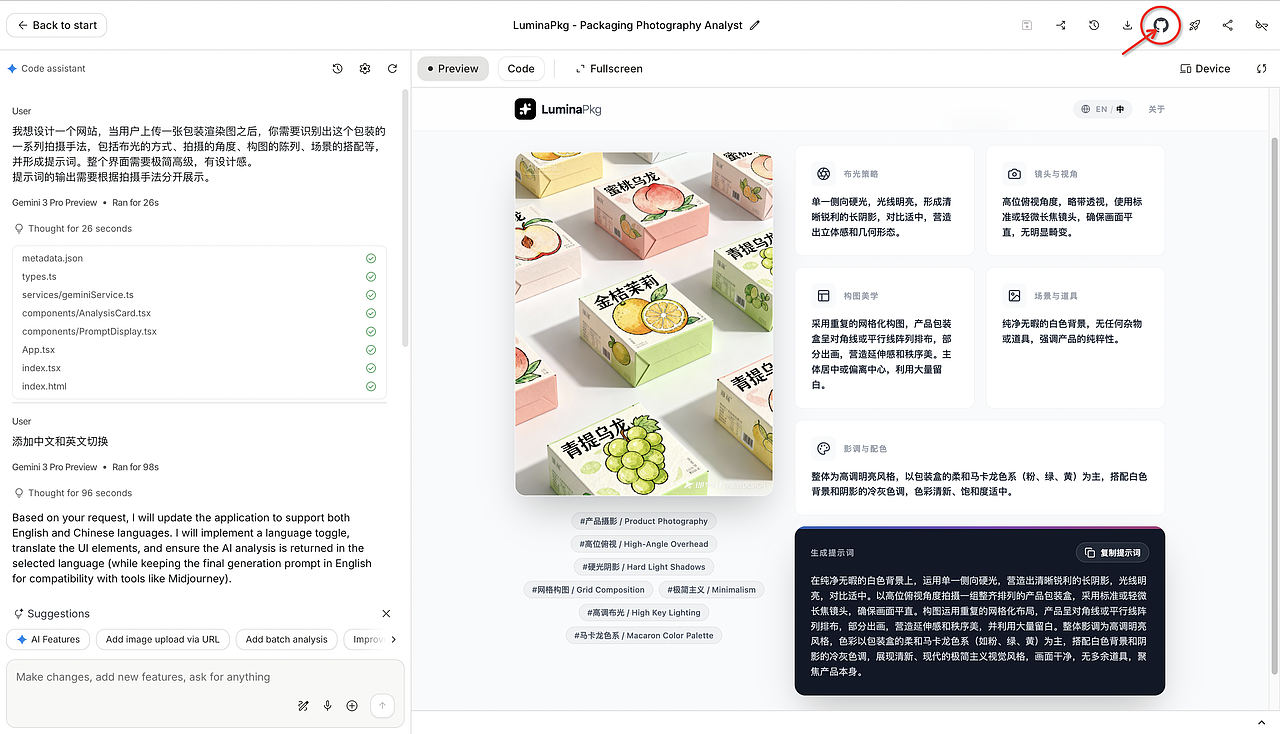
Task: Click the plus icon in the message box
Action: [x=351, y=705]
